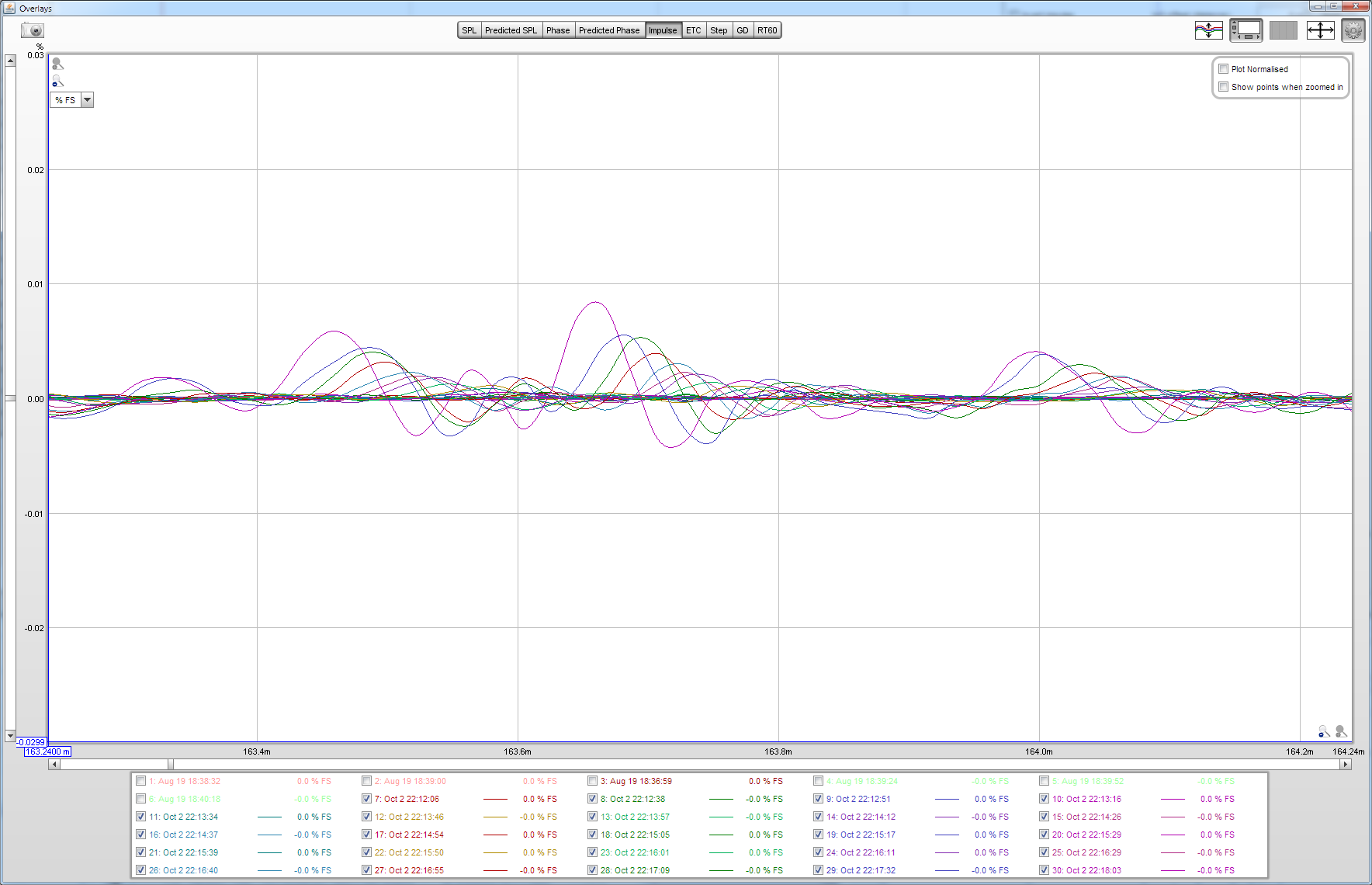The height and width of the screenshot is (885, 1372).
Task: Zoom out vertical axis top-left icon
Action: 57,82
